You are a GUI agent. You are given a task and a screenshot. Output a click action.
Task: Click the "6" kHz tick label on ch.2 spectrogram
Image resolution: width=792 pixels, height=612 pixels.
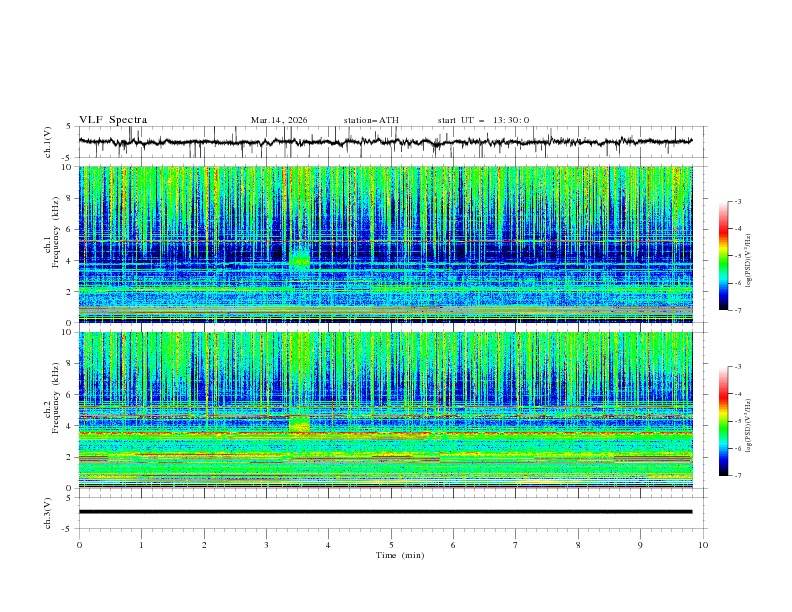71,395
